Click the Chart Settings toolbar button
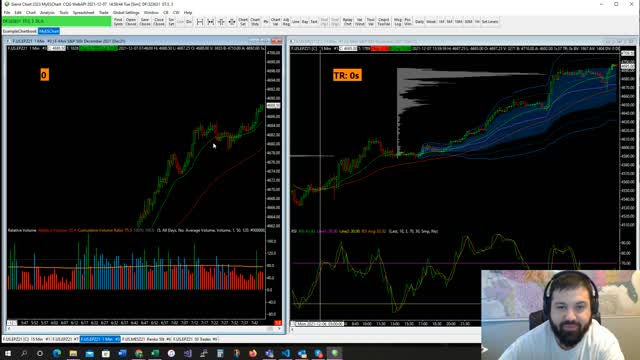Viewport: 640px width, 360px height. 243,22
